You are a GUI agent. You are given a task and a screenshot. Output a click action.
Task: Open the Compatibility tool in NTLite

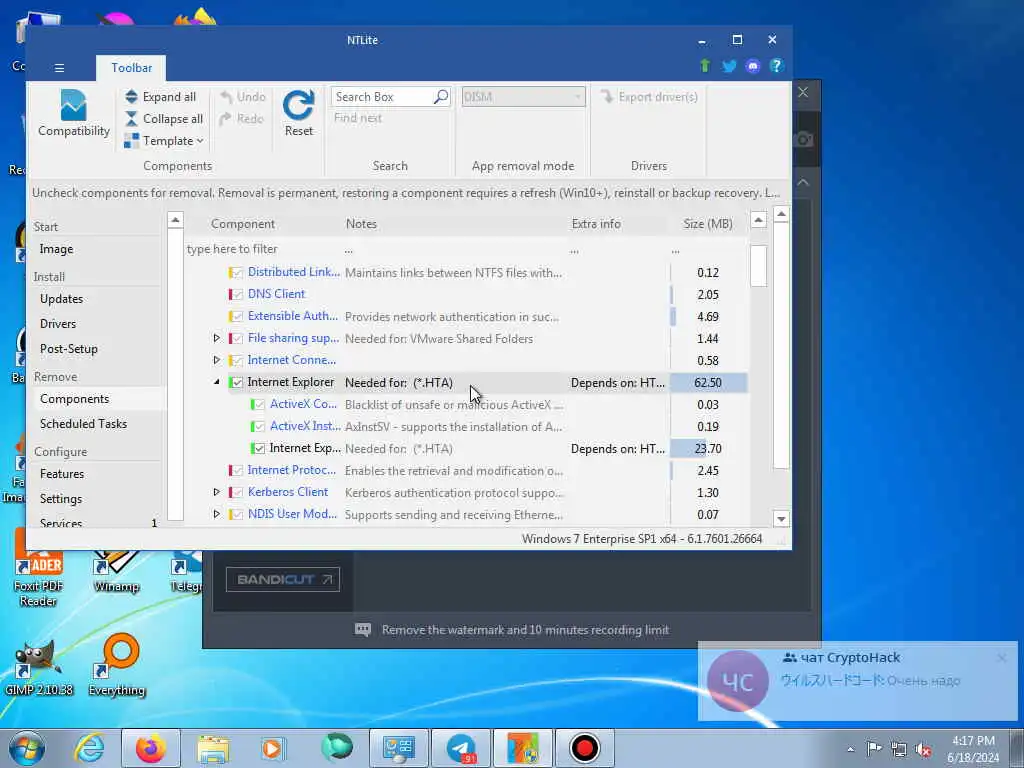tap(74, 113)
